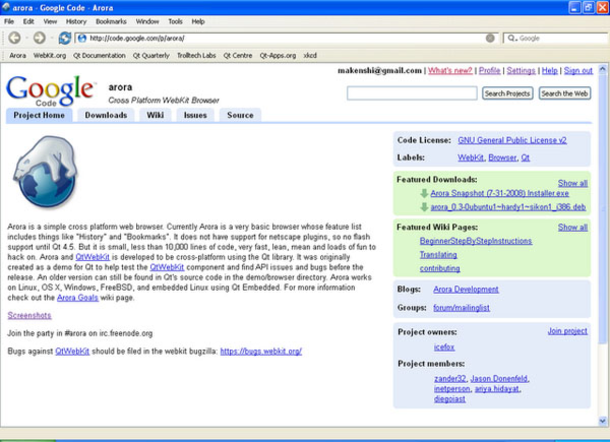610x442 pixels.
Task: Open the Arora Goals wiki link
Action: point(77,298)
